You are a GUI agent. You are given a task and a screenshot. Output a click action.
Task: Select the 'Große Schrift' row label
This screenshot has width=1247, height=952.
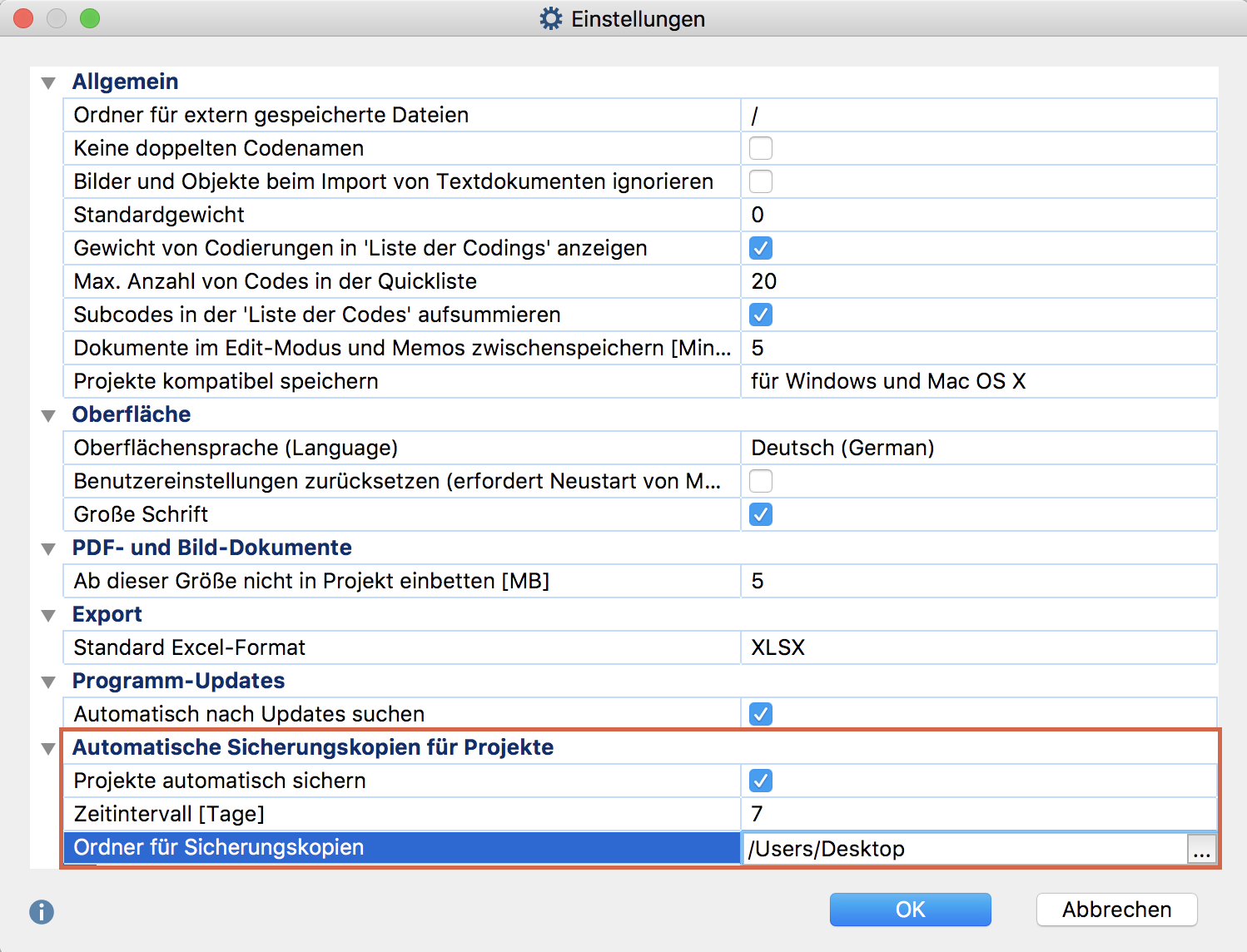141,514
